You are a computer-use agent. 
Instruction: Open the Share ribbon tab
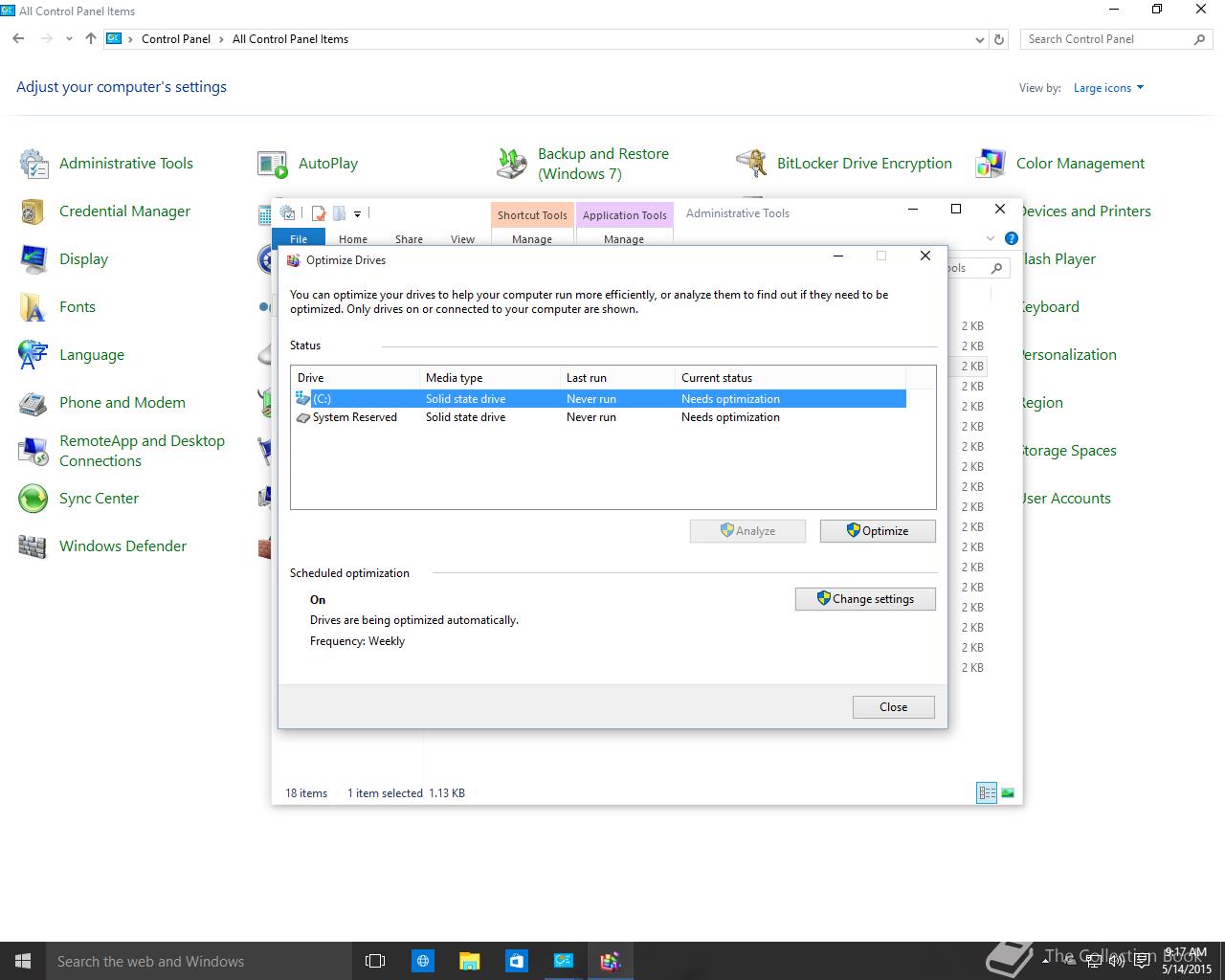point(409,239)
